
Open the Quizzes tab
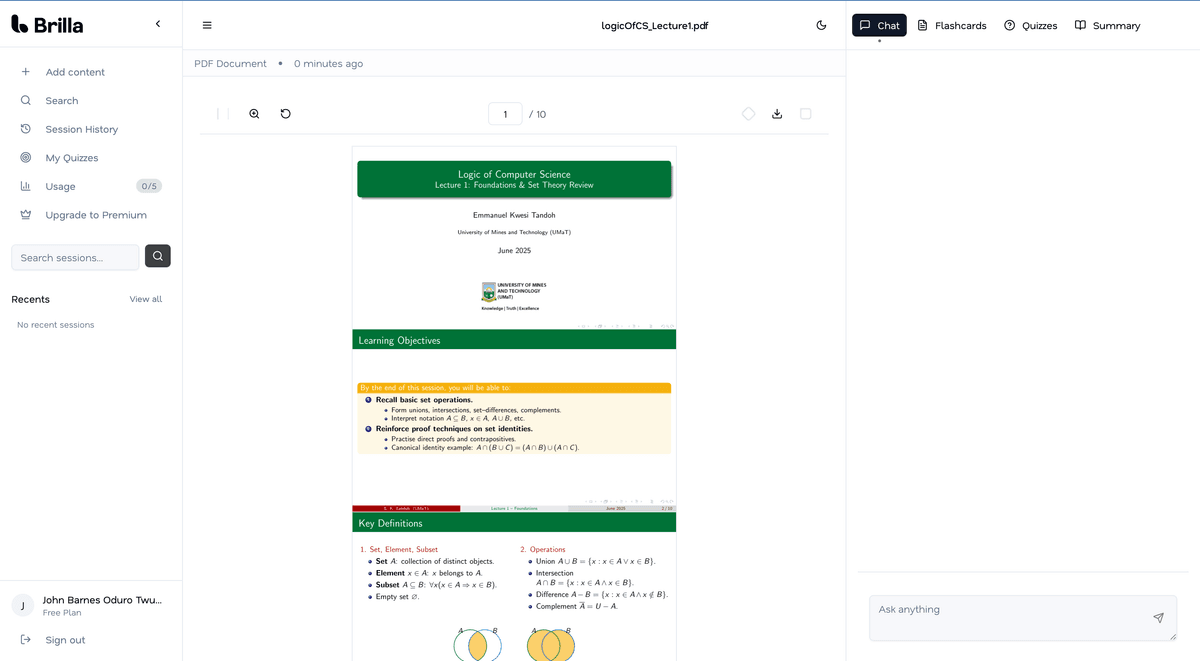1031,25
